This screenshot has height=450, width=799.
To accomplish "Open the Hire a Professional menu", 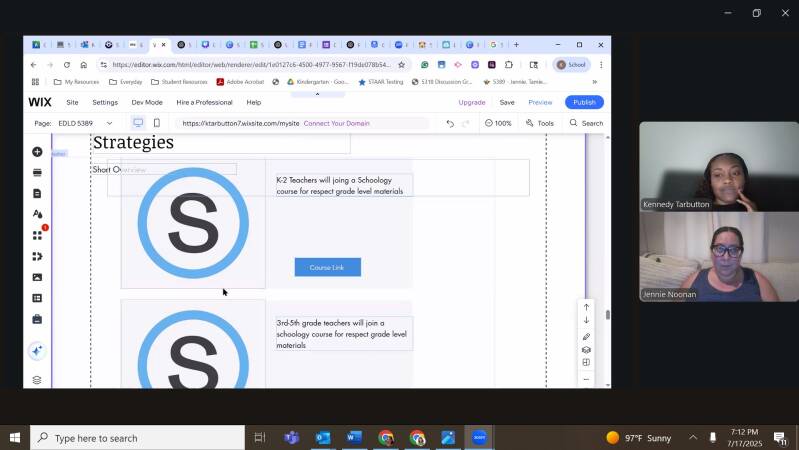I will pos(204,102).
